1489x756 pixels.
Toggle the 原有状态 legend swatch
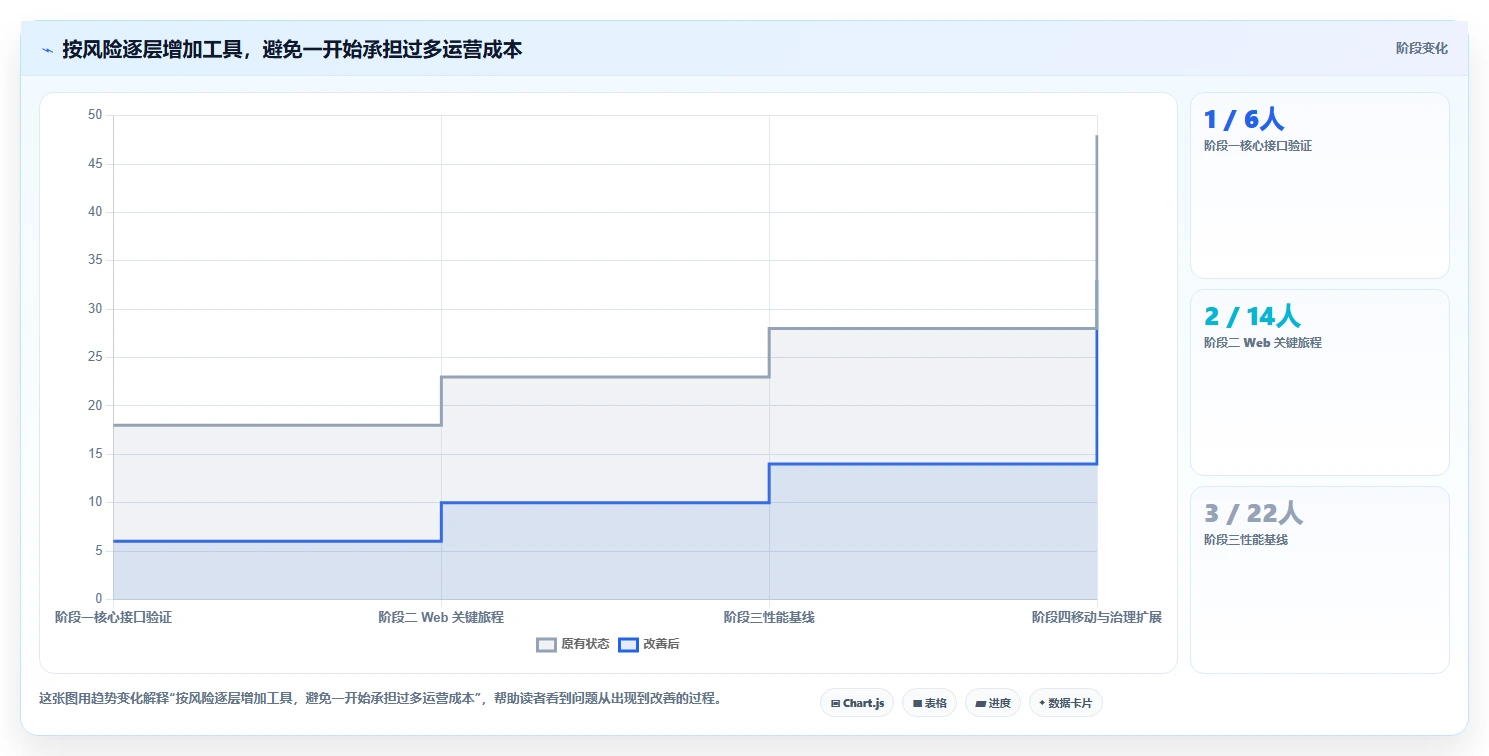point(546,645)
